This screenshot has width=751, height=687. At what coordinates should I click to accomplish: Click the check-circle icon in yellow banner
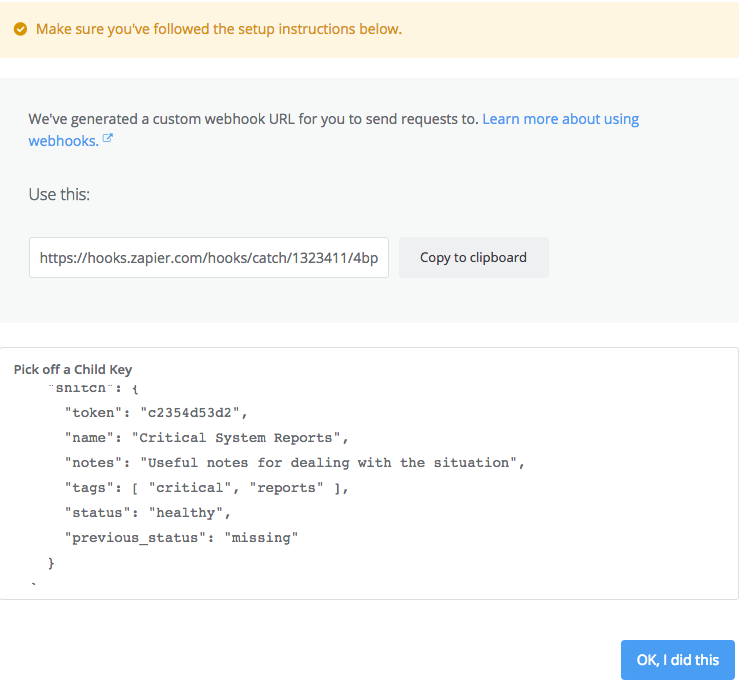coord(21,29)
